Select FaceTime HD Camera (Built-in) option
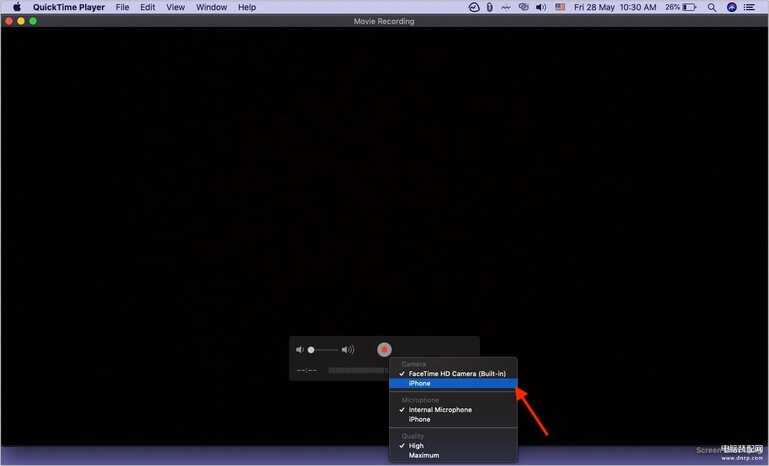 point(453,373)
